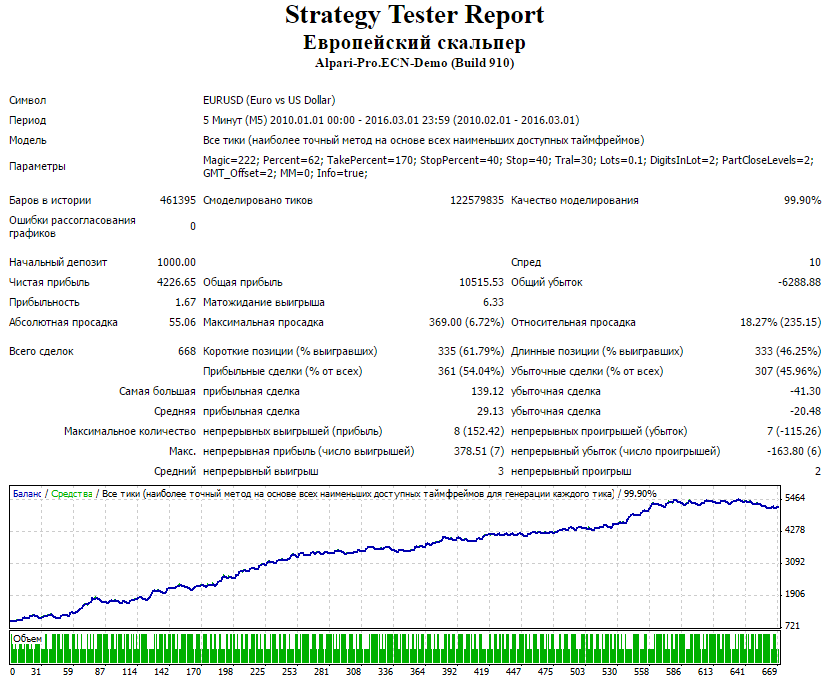
Task: Click the 'Модель' row label
Action: (x=28, y=140)
